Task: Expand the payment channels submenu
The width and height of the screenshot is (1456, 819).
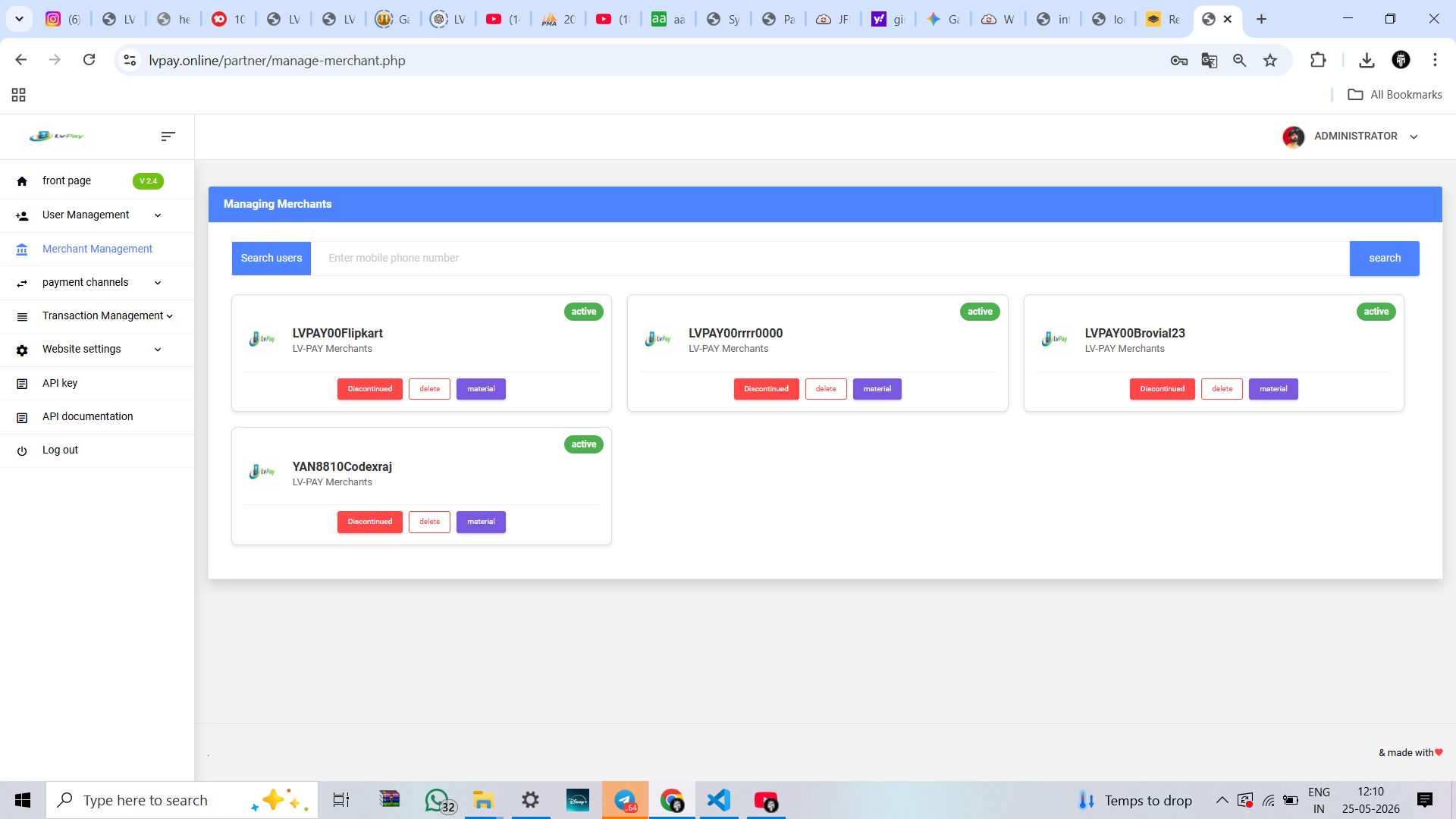Action: [x=158, y=284]
